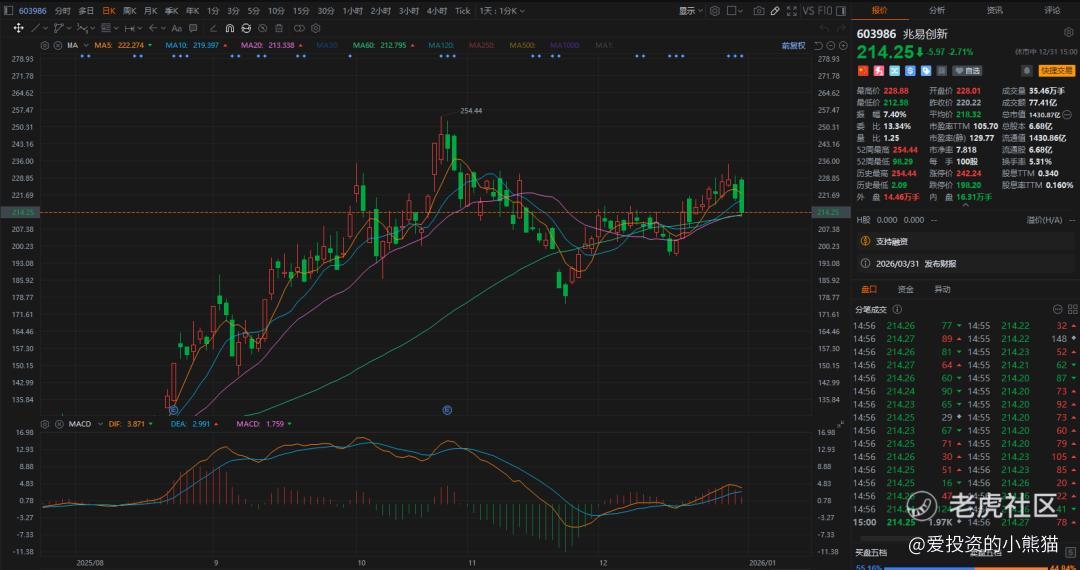Viewport: 1080px width, 570px height.
Task: Toggle the drawing sync icon
Action: click(246, 28)
